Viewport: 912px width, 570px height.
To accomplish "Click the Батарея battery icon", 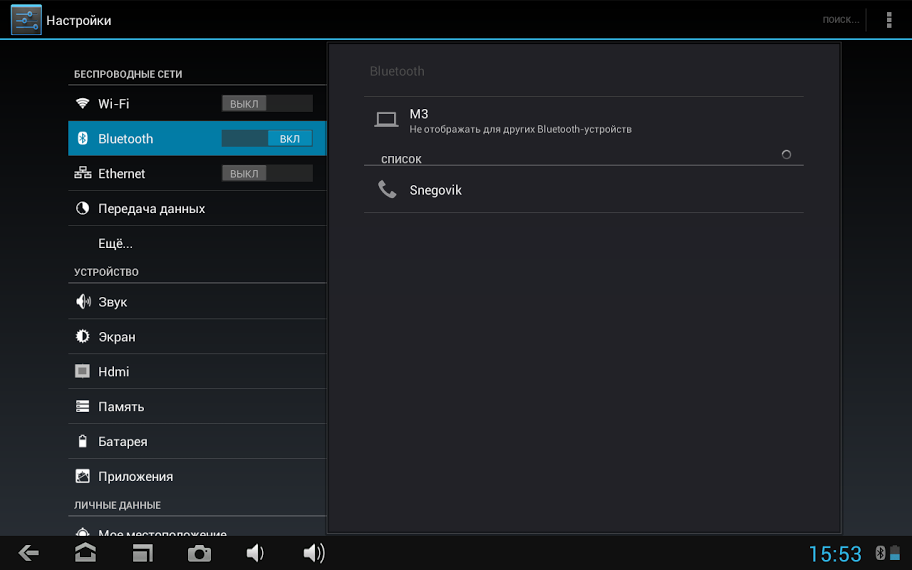I will pyautogui.click(x=83, y=441).
